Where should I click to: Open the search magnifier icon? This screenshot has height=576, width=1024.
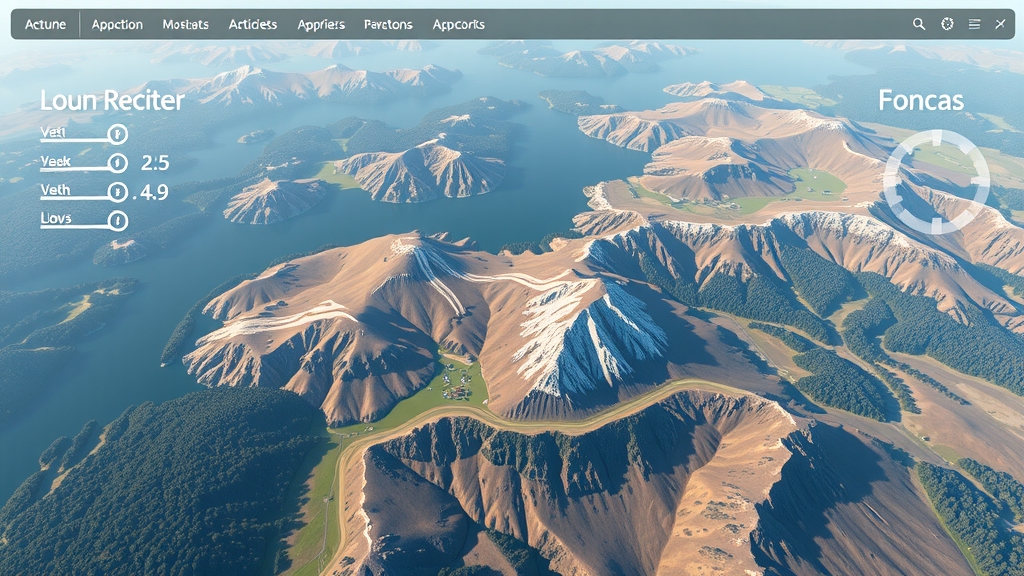click(919, 24)
